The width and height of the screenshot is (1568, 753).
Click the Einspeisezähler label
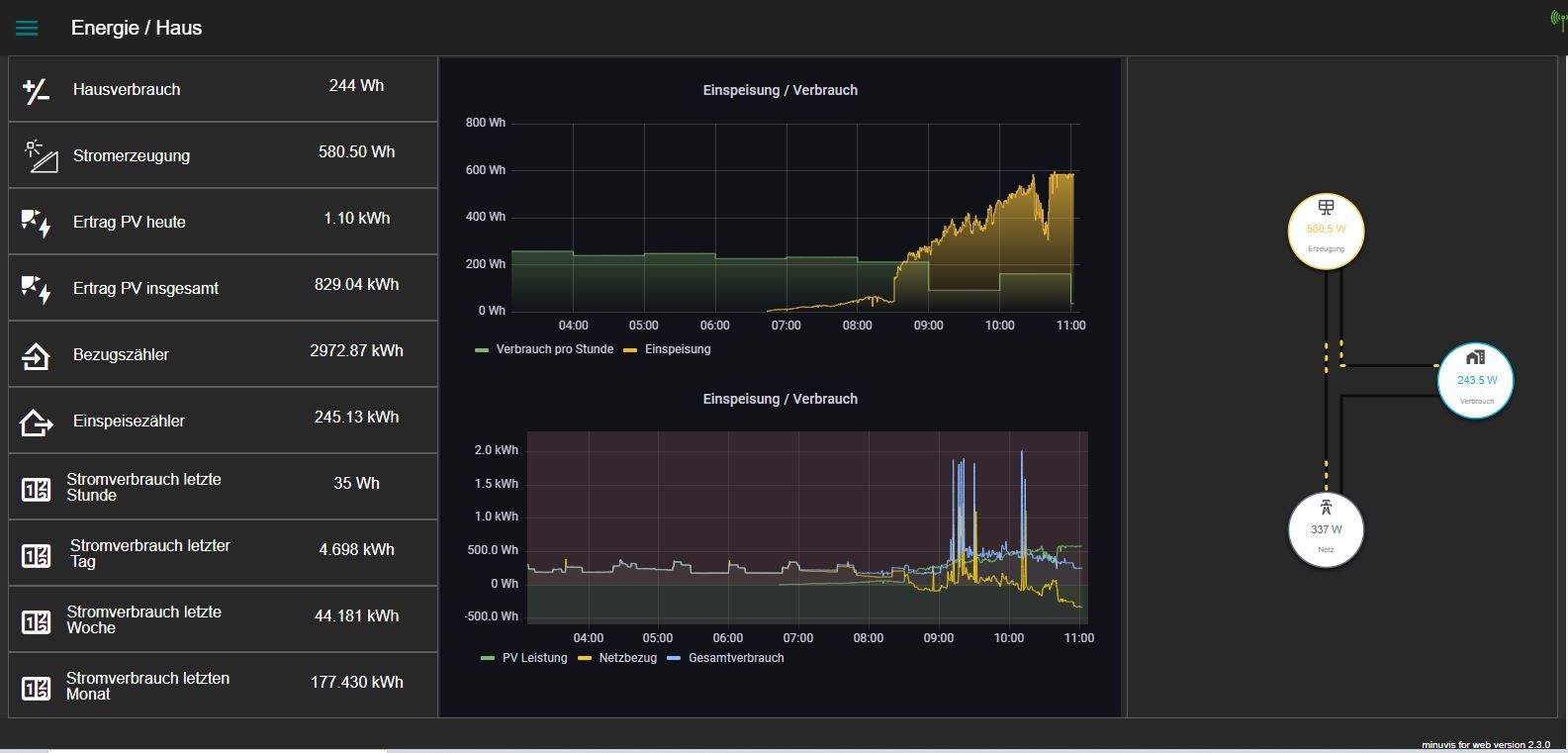click(x=129, y=421)
